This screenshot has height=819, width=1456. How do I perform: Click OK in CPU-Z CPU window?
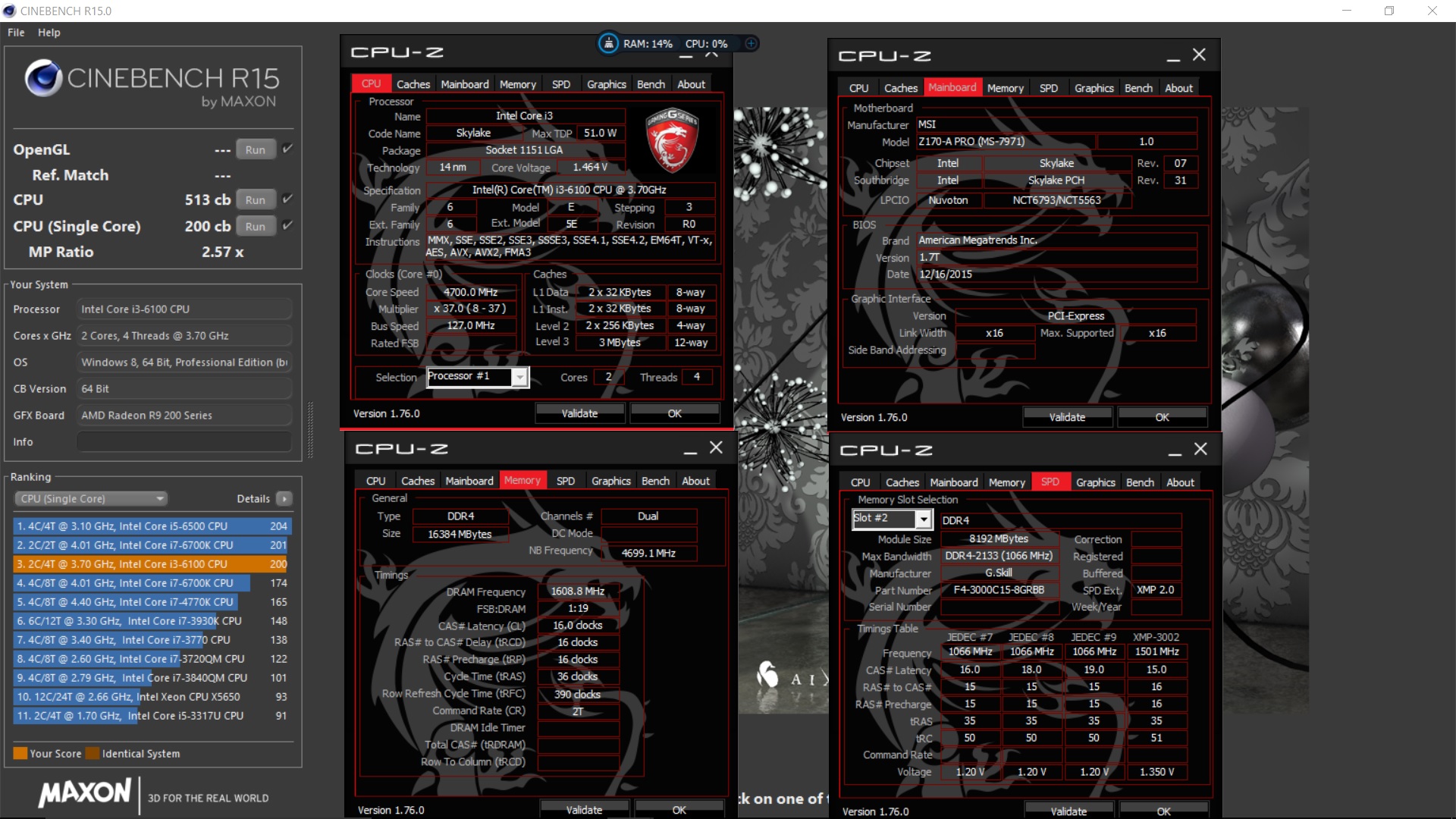674,413
